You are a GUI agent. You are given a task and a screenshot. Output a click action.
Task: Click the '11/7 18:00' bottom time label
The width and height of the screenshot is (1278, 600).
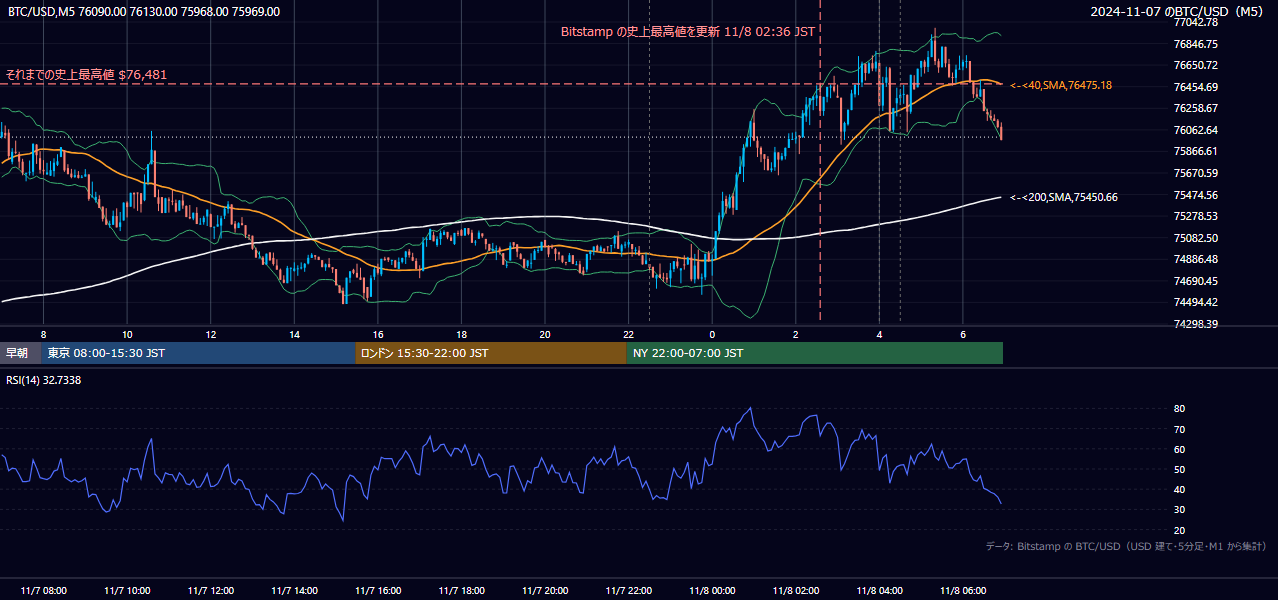(x=461, y=591)
